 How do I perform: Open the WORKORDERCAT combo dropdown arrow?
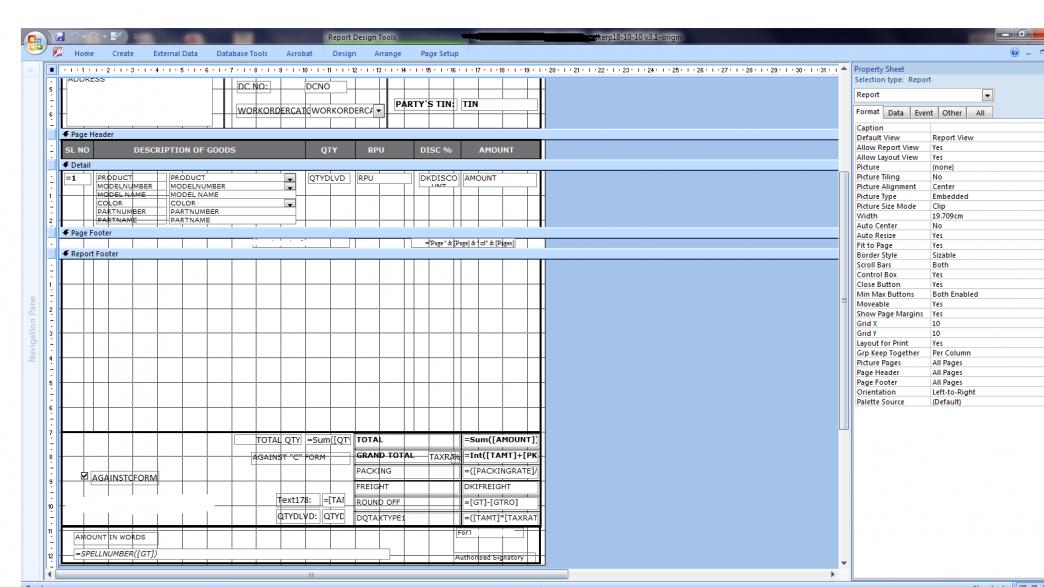coord(378,110)
